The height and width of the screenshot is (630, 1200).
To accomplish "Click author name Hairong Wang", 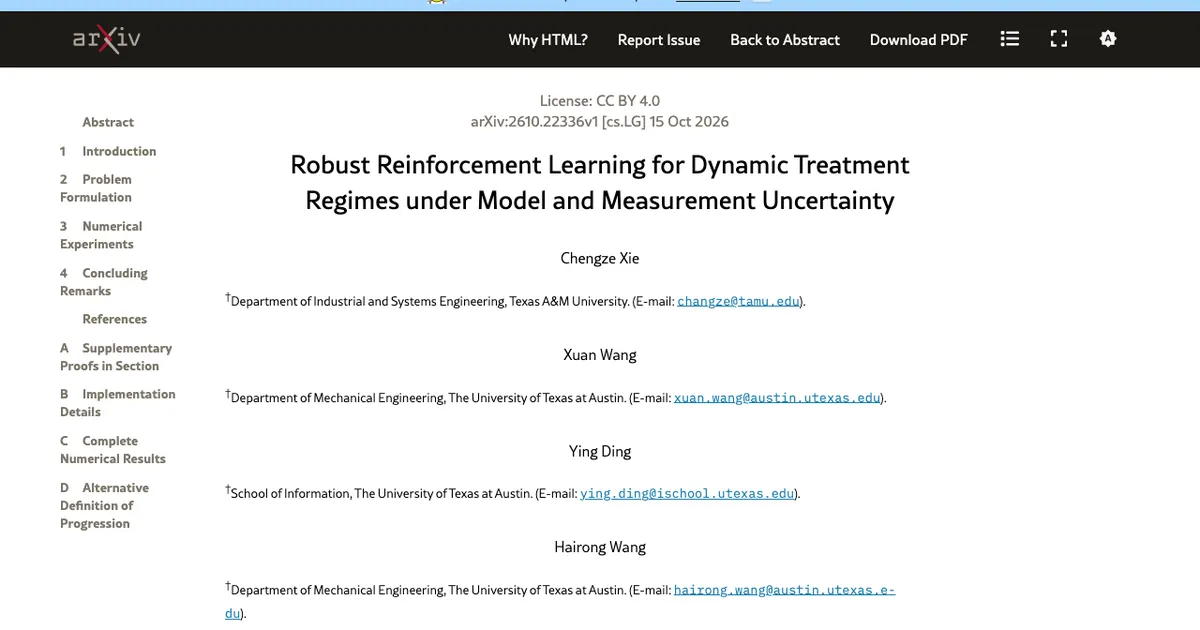I will [x=600, y=547].
